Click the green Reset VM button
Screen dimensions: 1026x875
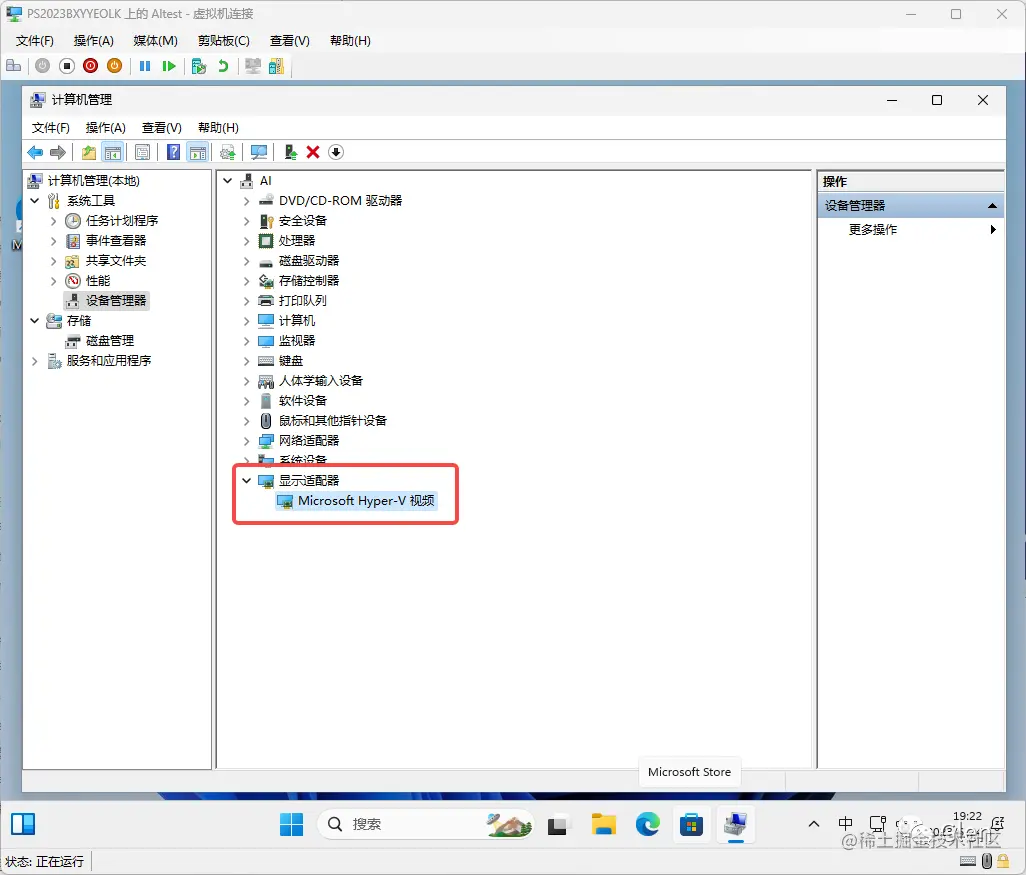click(169, 66)
